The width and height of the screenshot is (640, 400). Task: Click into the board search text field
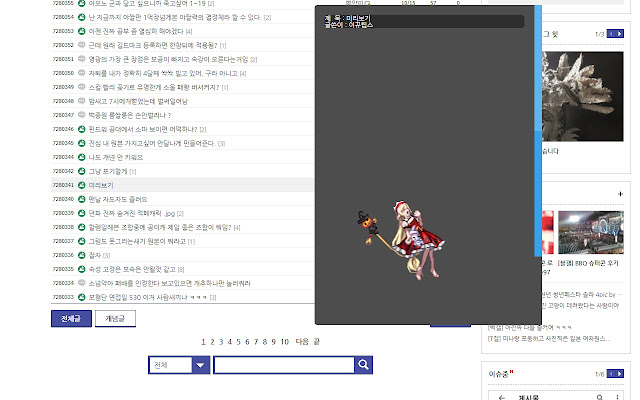(x=284, y=365)
